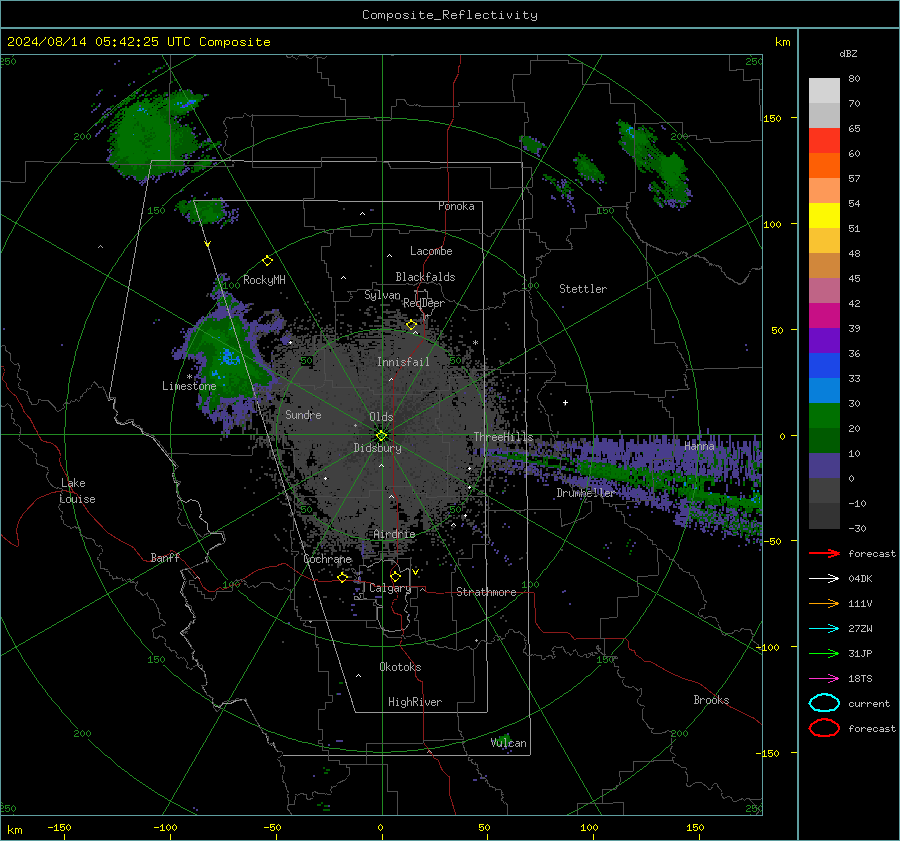Click the Okotoks map label
Viewport: 900px width, 841px height.
click(x=400, y=667)
